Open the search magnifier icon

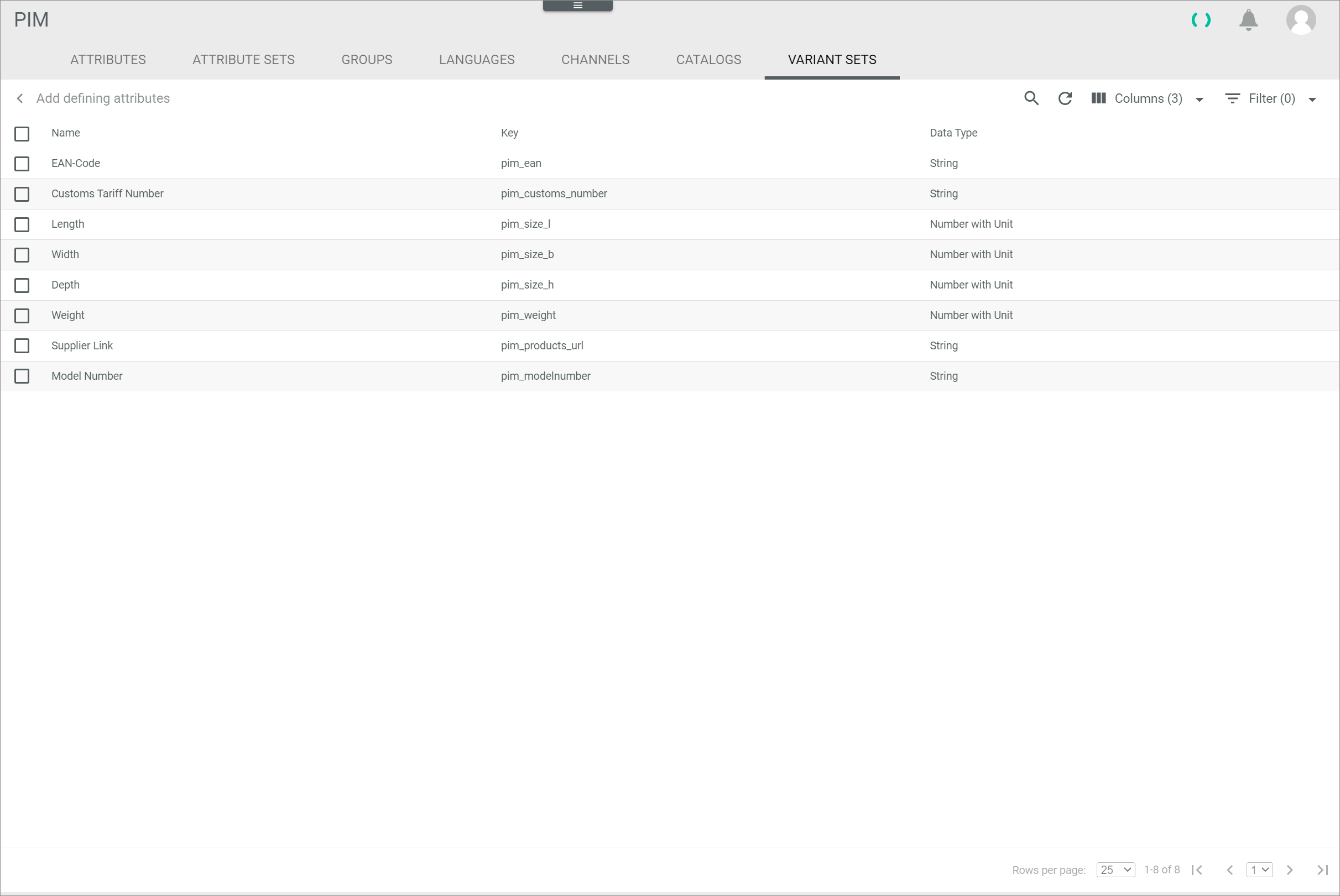coord(1031,98)
